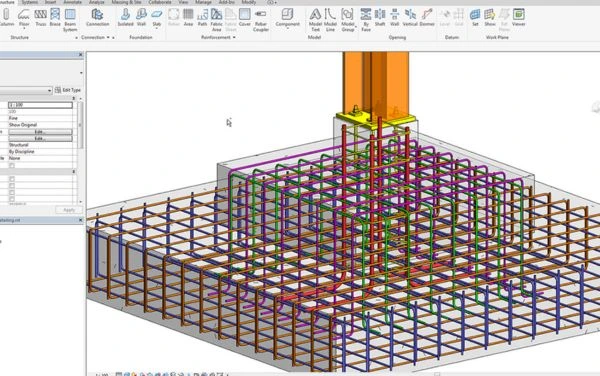Toggle the checkbox below the None row
600x376 pixels.
coord(12,165)
